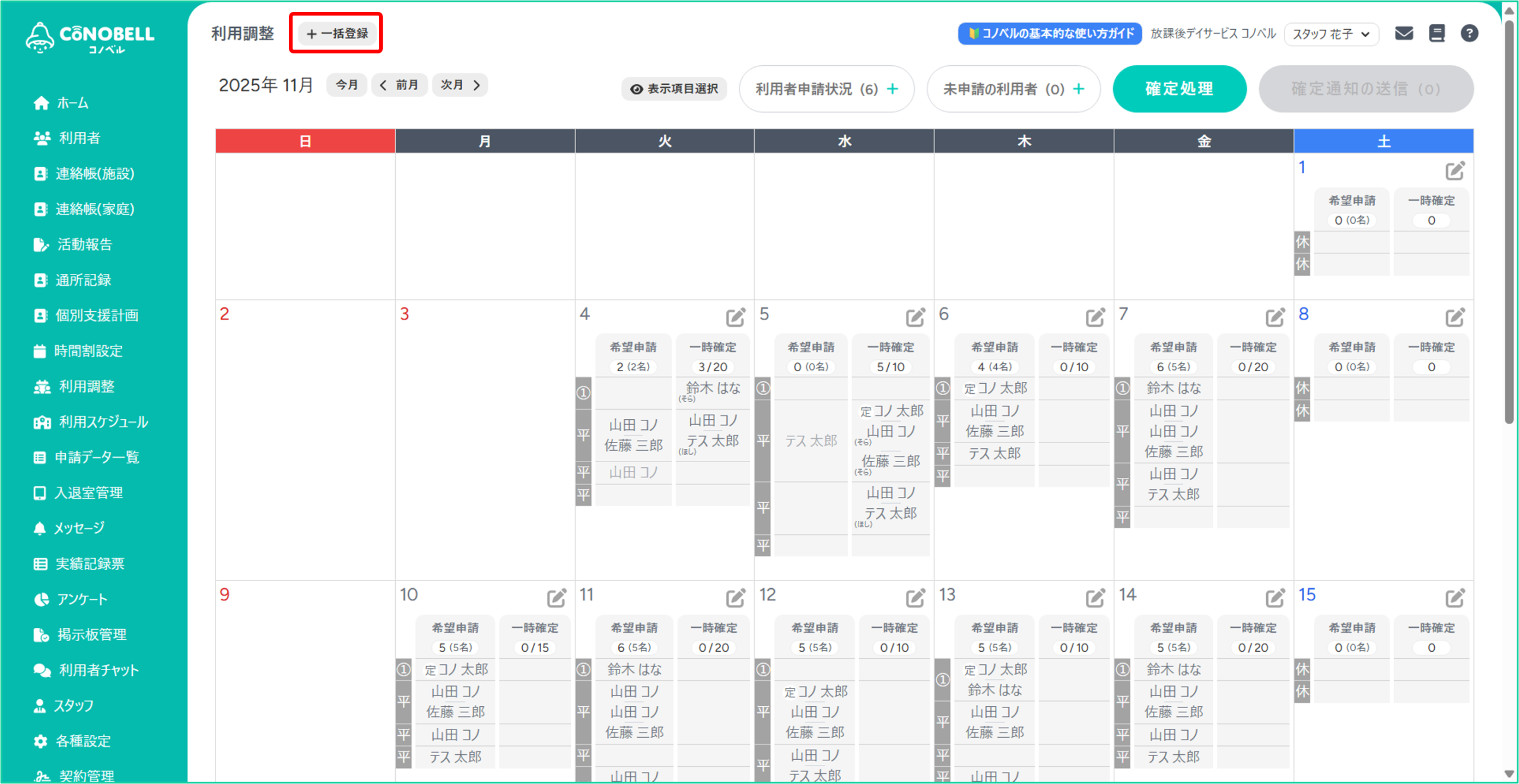Screen dimensions: 1519x784
Task: Click the 確定処理 button
Action: tap(1179, 89)
